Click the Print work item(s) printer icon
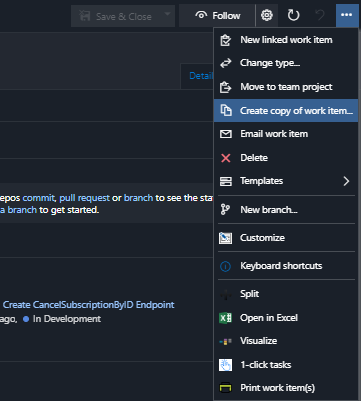Viewport: 361px width, 401px height. (225, 388)
